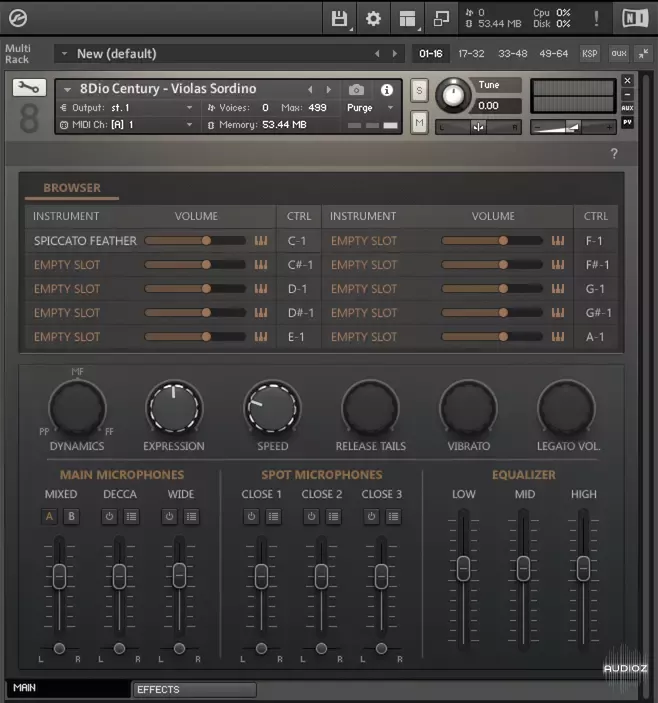Load previous instrument with left arrow

click(x=310, y=90)
